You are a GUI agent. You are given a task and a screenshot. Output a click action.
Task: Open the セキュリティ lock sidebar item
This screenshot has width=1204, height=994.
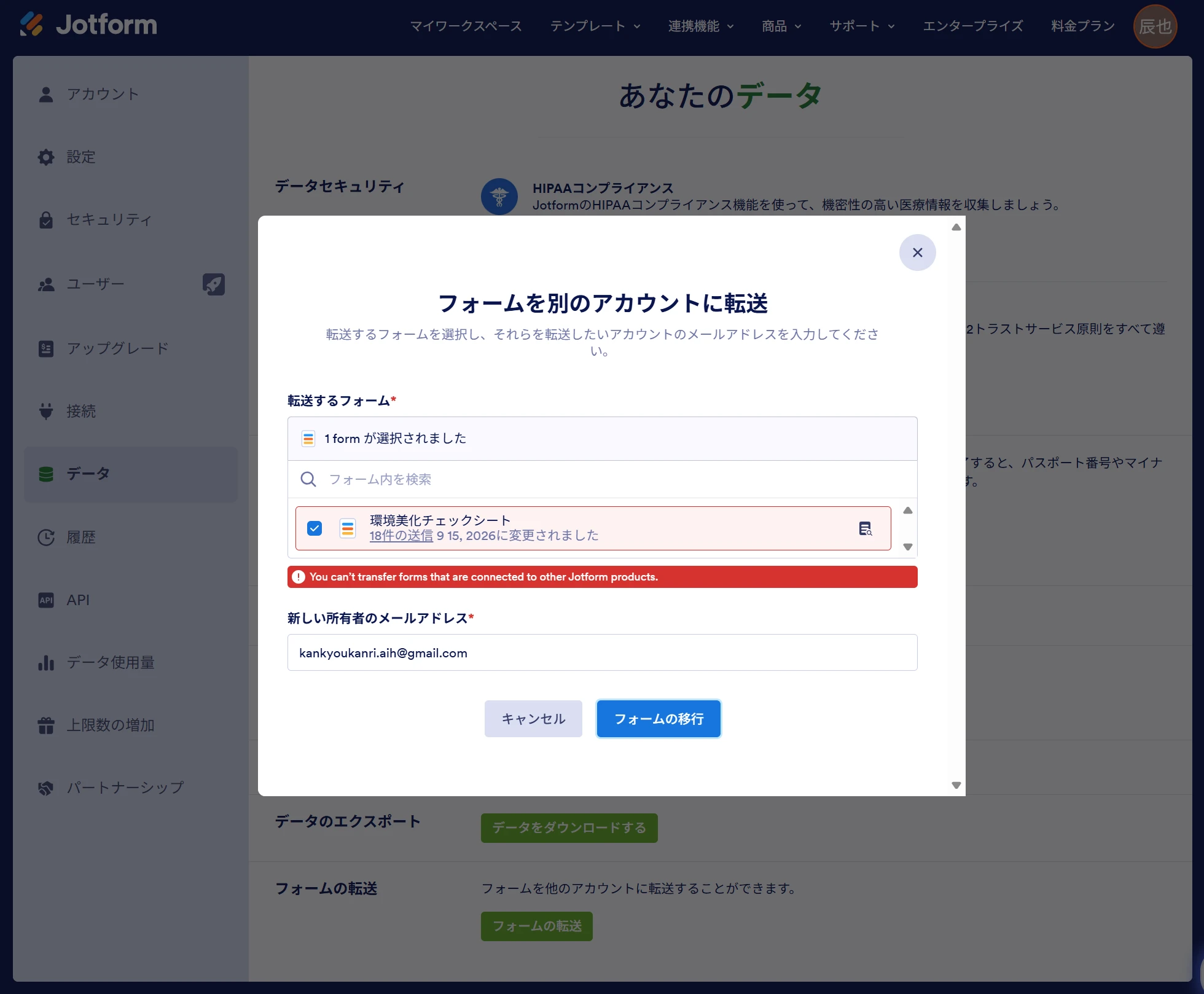pyautogui.click(x=130, y=219)
